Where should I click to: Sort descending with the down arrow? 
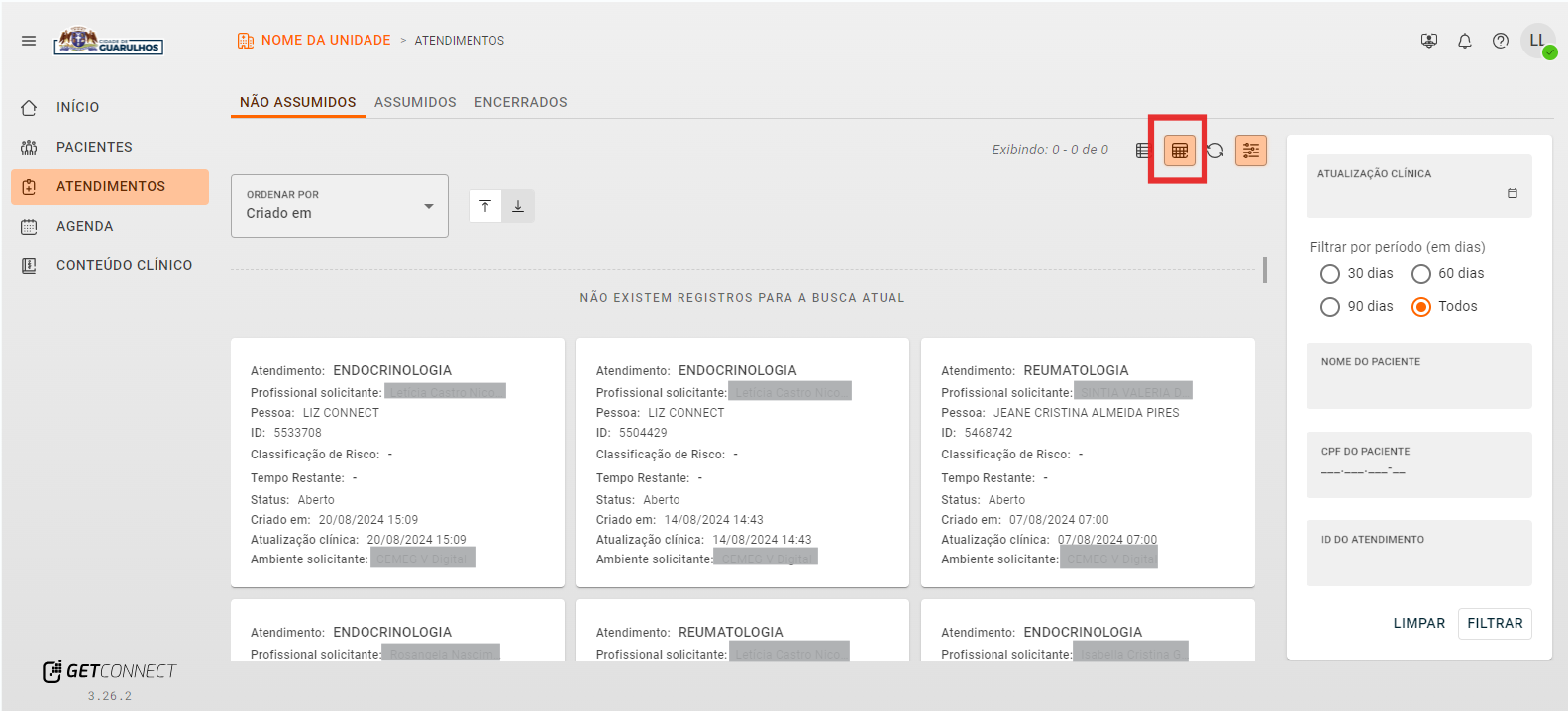(518, 206)
